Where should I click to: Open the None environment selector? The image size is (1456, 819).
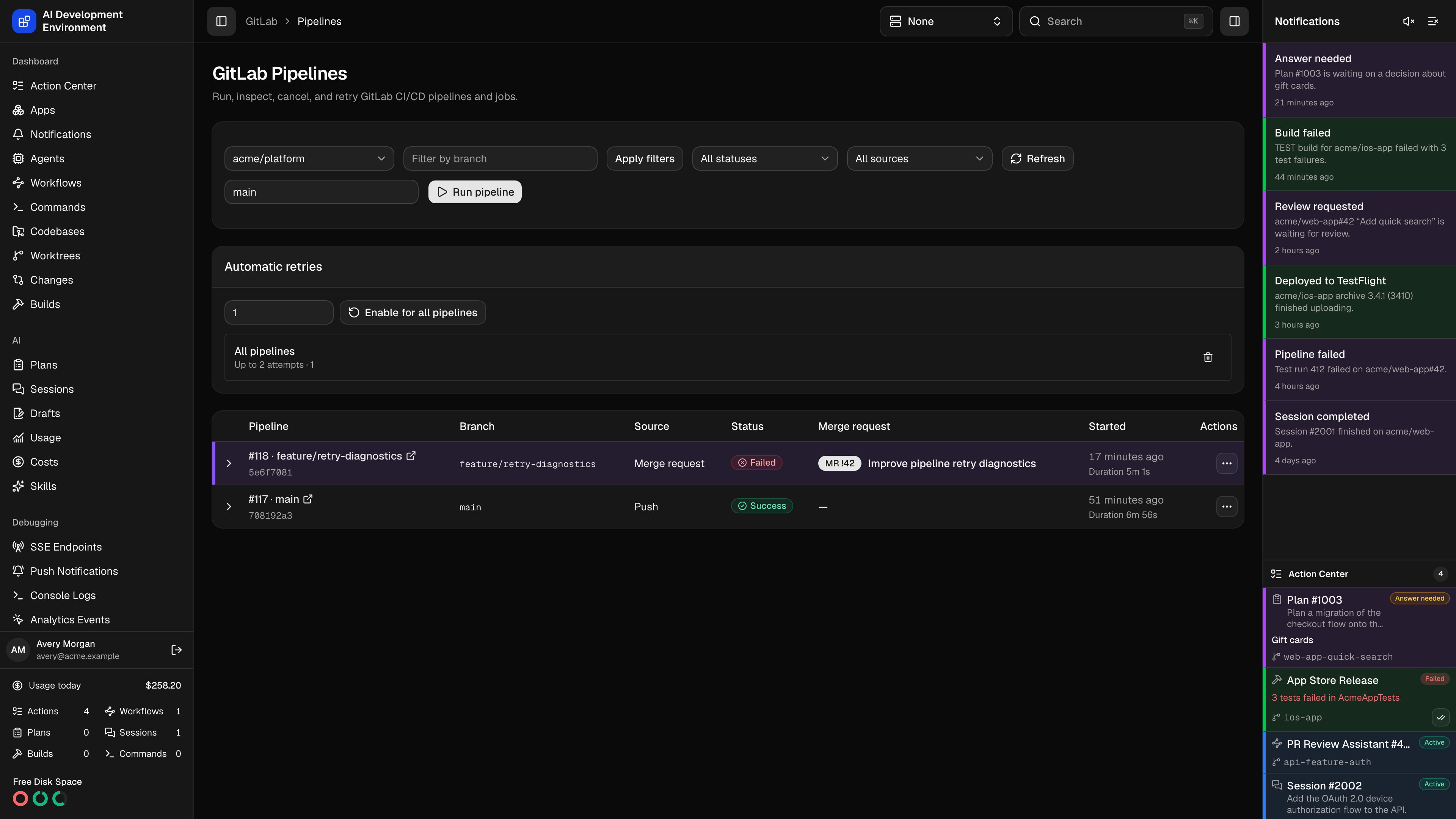(946, 21)
